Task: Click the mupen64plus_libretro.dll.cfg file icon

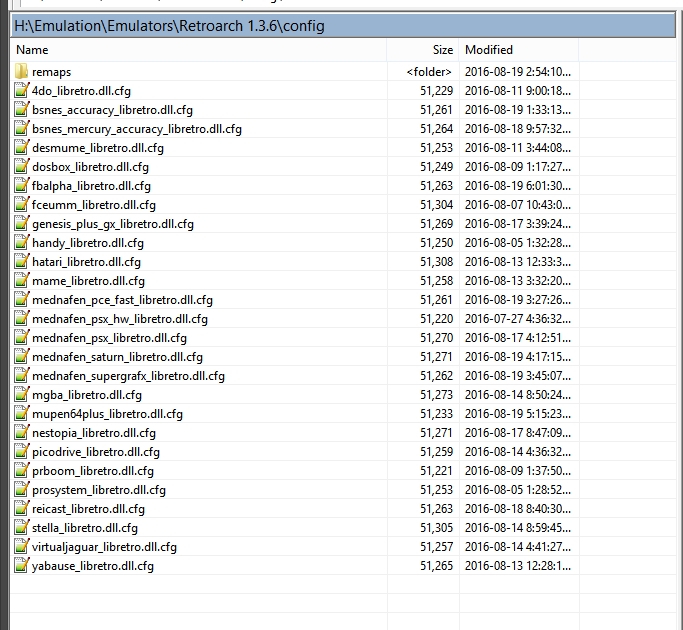Action: [21, 413]
